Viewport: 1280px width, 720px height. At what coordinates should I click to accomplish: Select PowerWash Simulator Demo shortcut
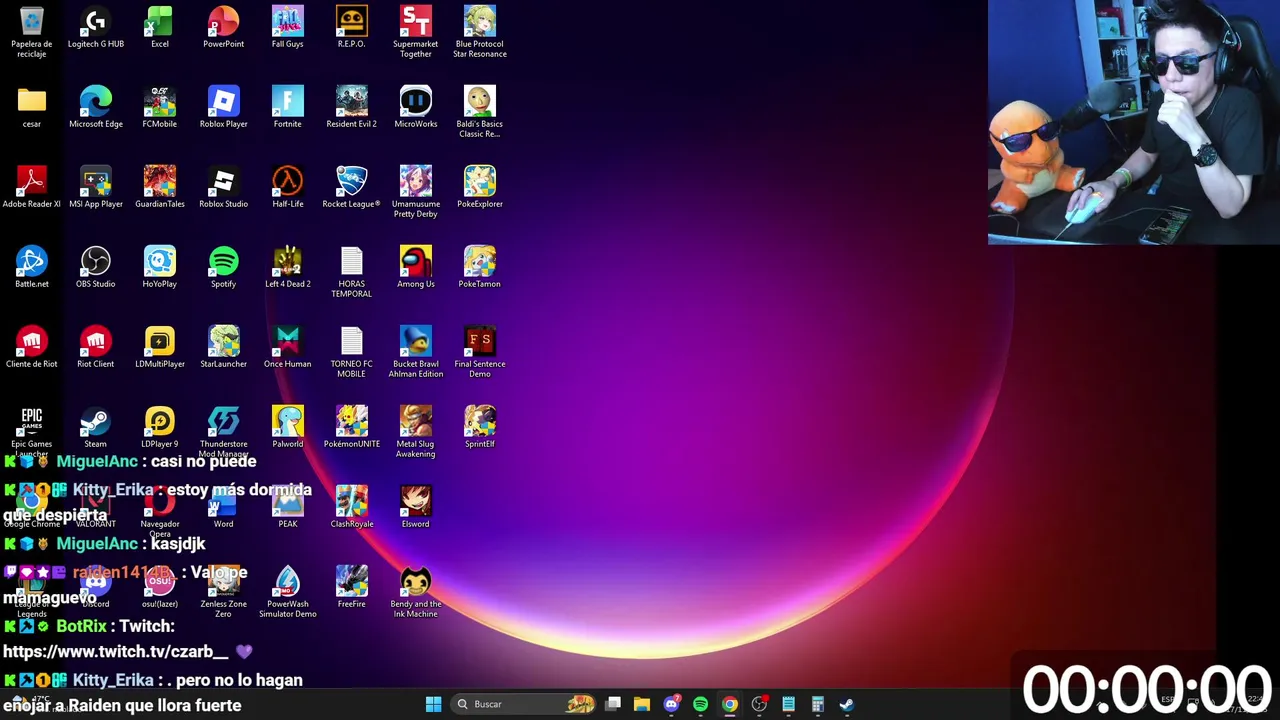point(287,592)
